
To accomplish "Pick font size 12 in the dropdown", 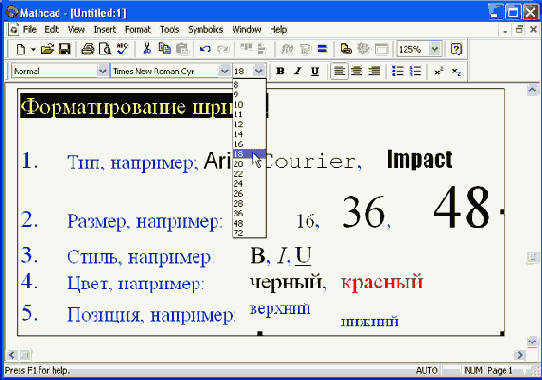I will coord(249,124).
